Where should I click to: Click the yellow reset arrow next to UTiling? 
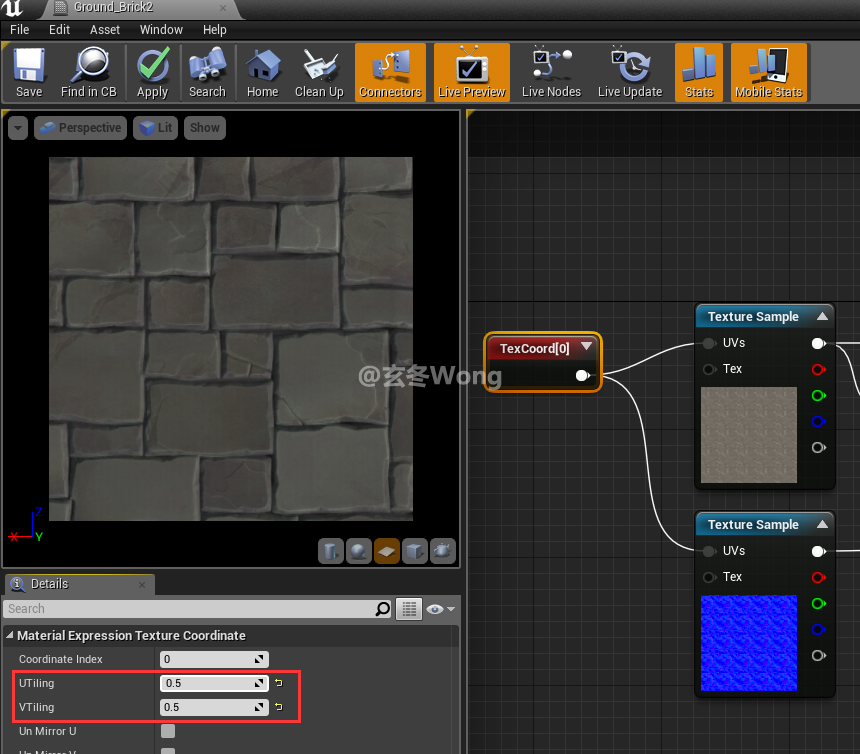click(x=277, y=683)
